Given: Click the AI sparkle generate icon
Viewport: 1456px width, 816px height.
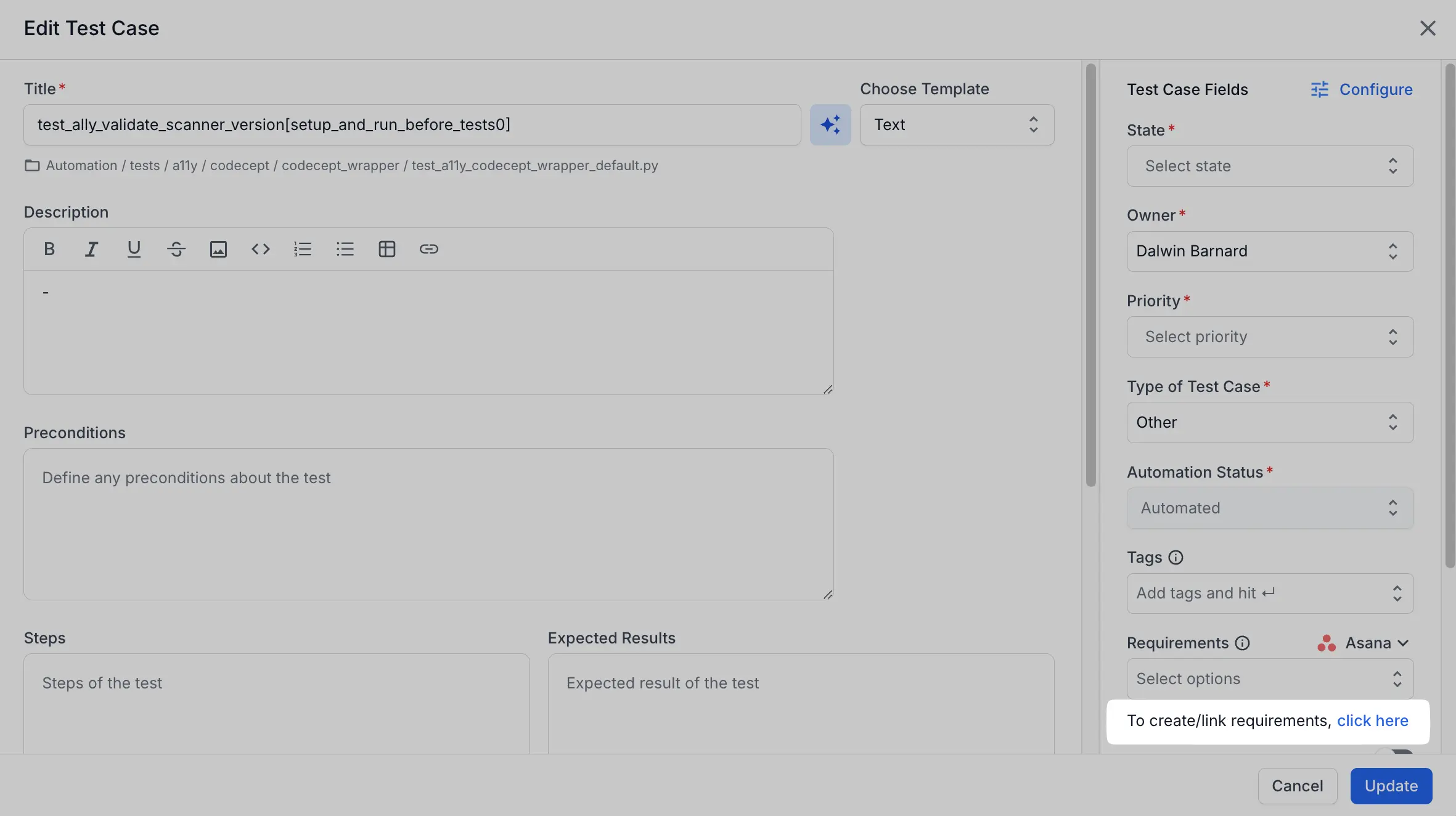Looking at the screenshot, I should (830, 124).
